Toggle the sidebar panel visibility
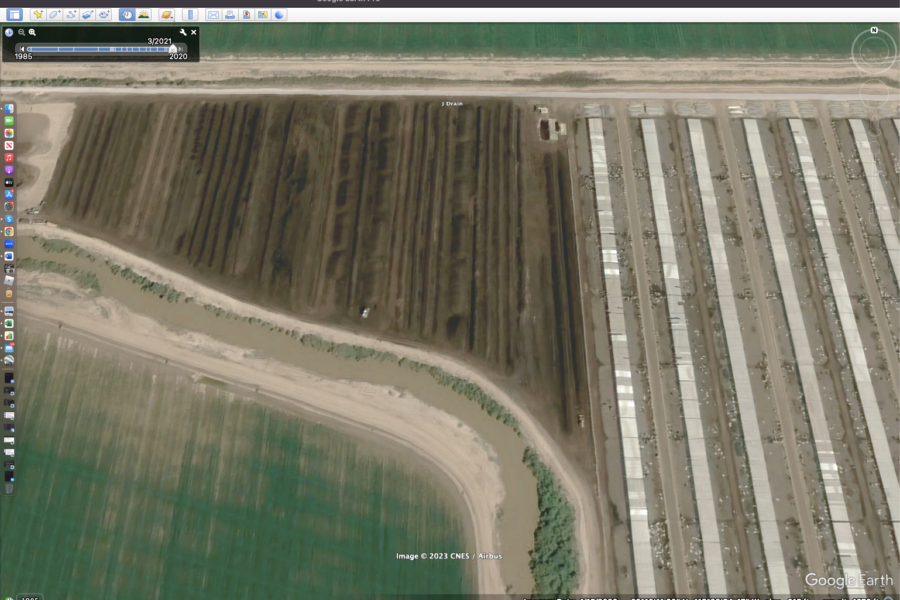The width and height of the screenshot is (900, 600). pos(13,14)
